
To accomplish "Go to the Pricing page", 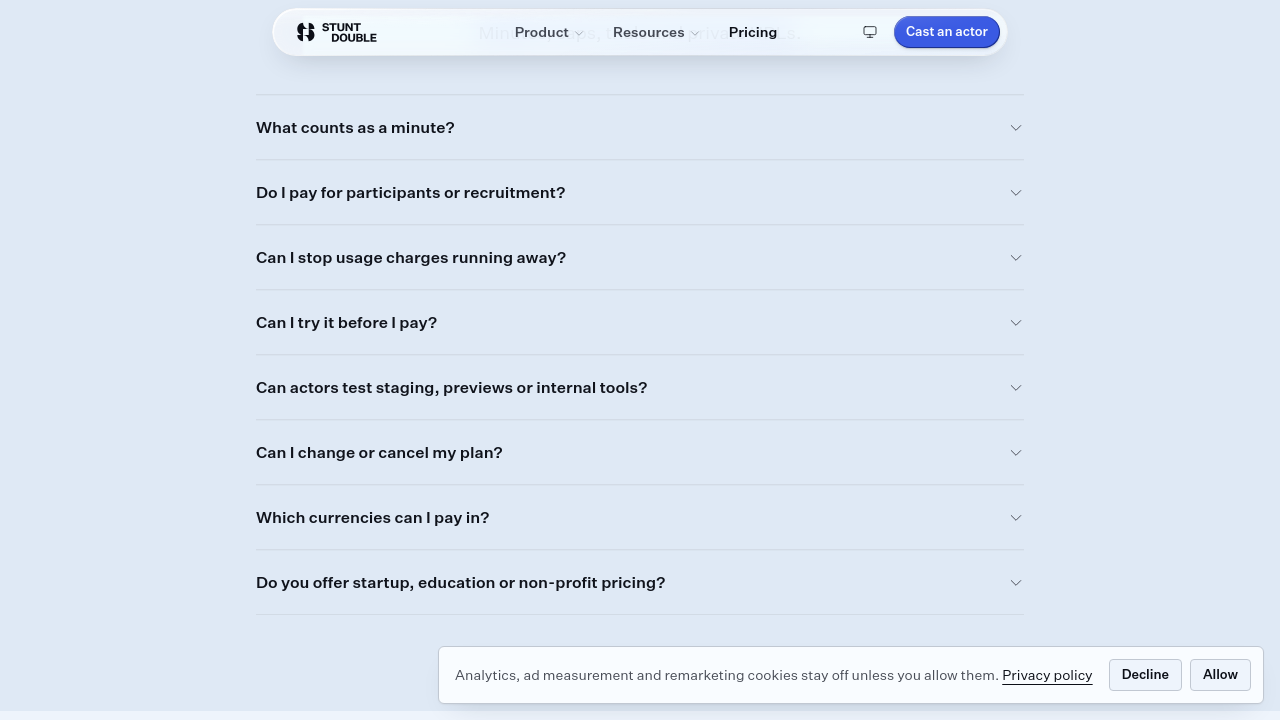I will (753, 32).
